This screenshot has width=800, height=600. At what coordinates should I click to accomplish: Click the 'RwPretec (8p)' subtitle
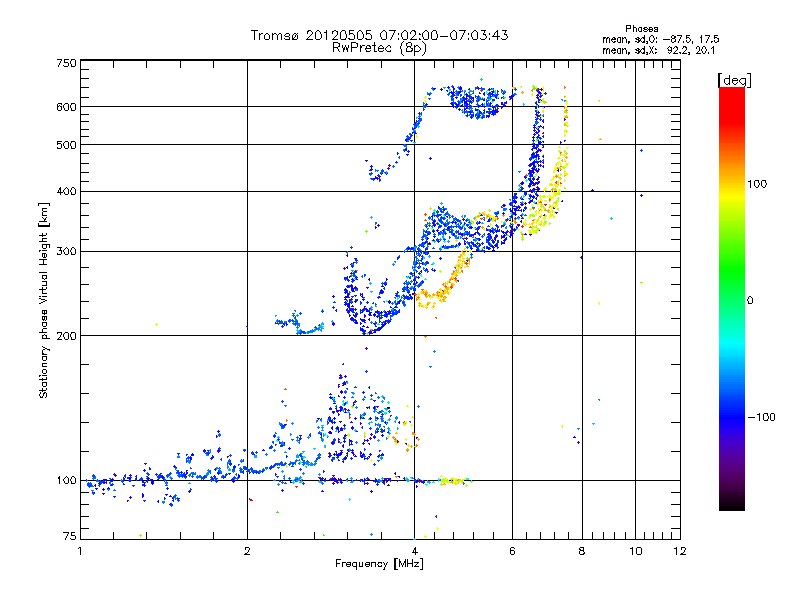(x=379, y=48)
